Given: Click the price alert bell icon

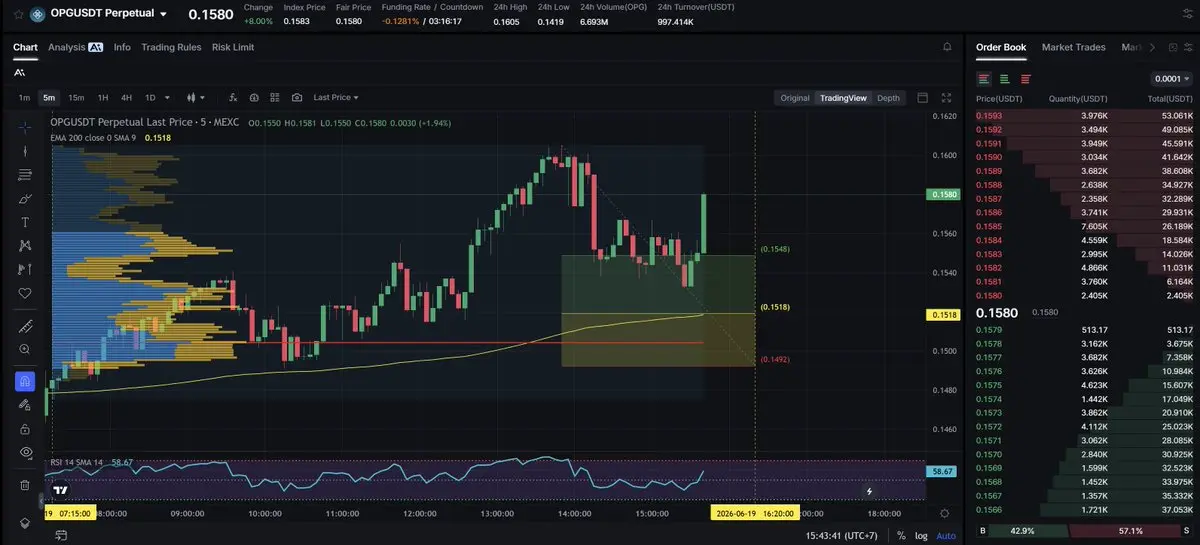Looking at the screenshot, I should [x=947, y=47].
